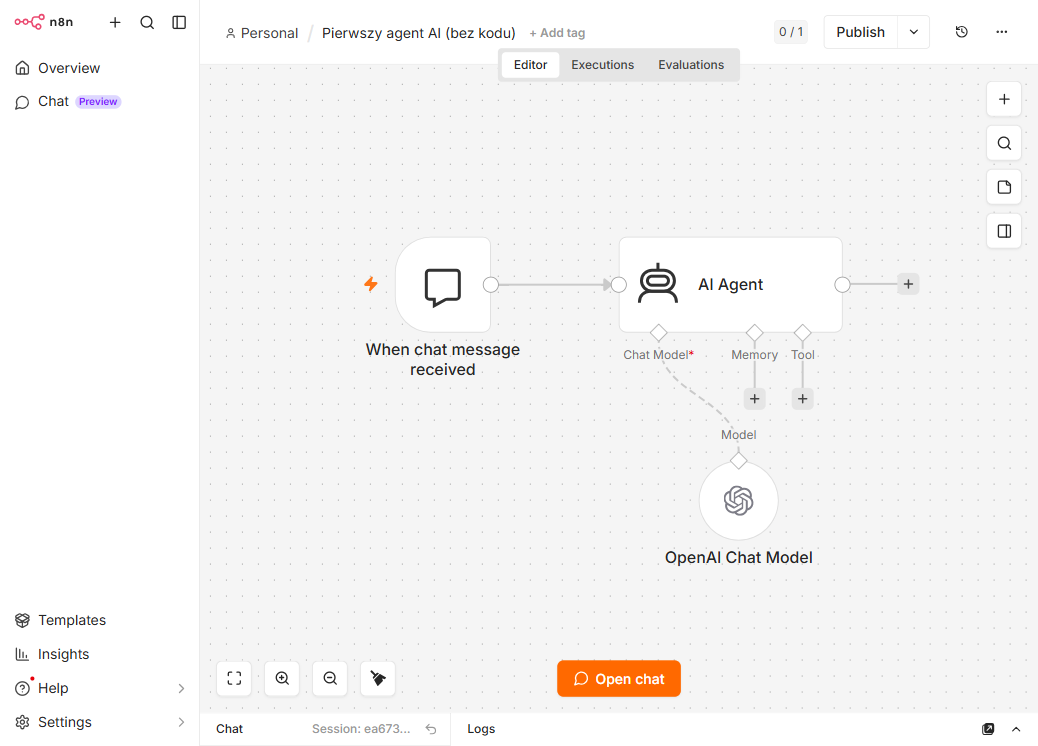The image size is (1038, 746).
Task: Switch to the Evaluations tab
Action: point(691,65)
